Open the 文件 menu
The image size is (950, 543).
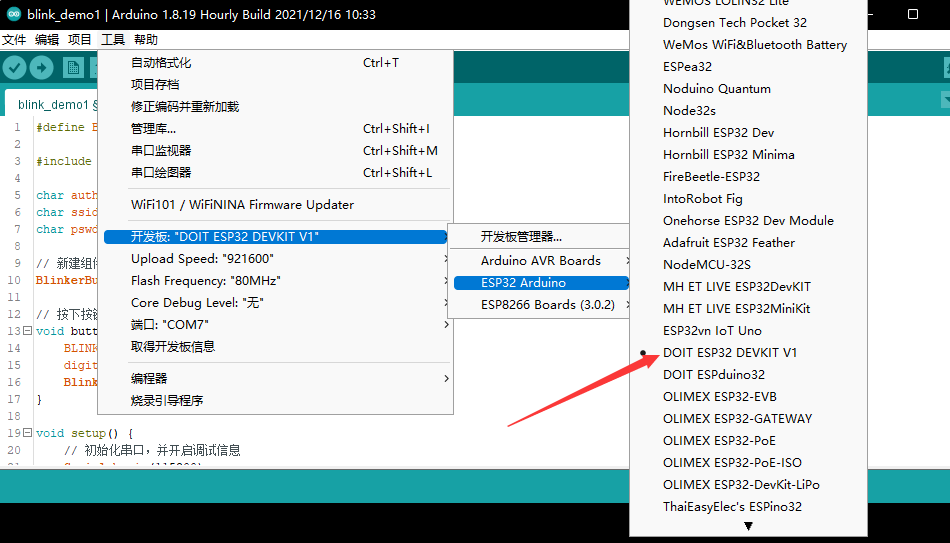[x=14, y=39]
